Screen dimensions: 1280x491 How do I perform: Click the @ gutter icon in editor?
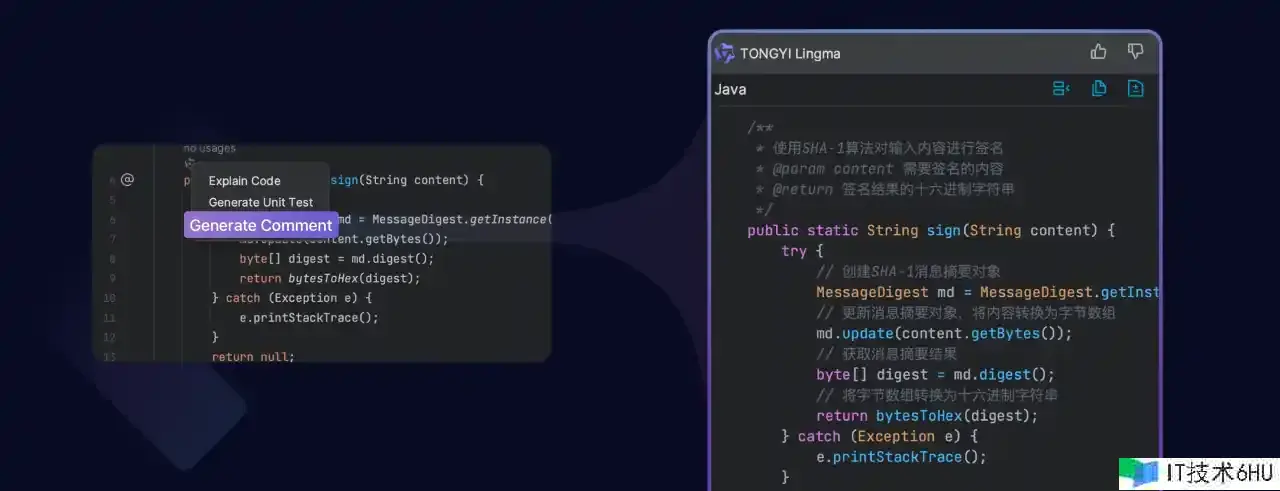click(x=127, y=180)
